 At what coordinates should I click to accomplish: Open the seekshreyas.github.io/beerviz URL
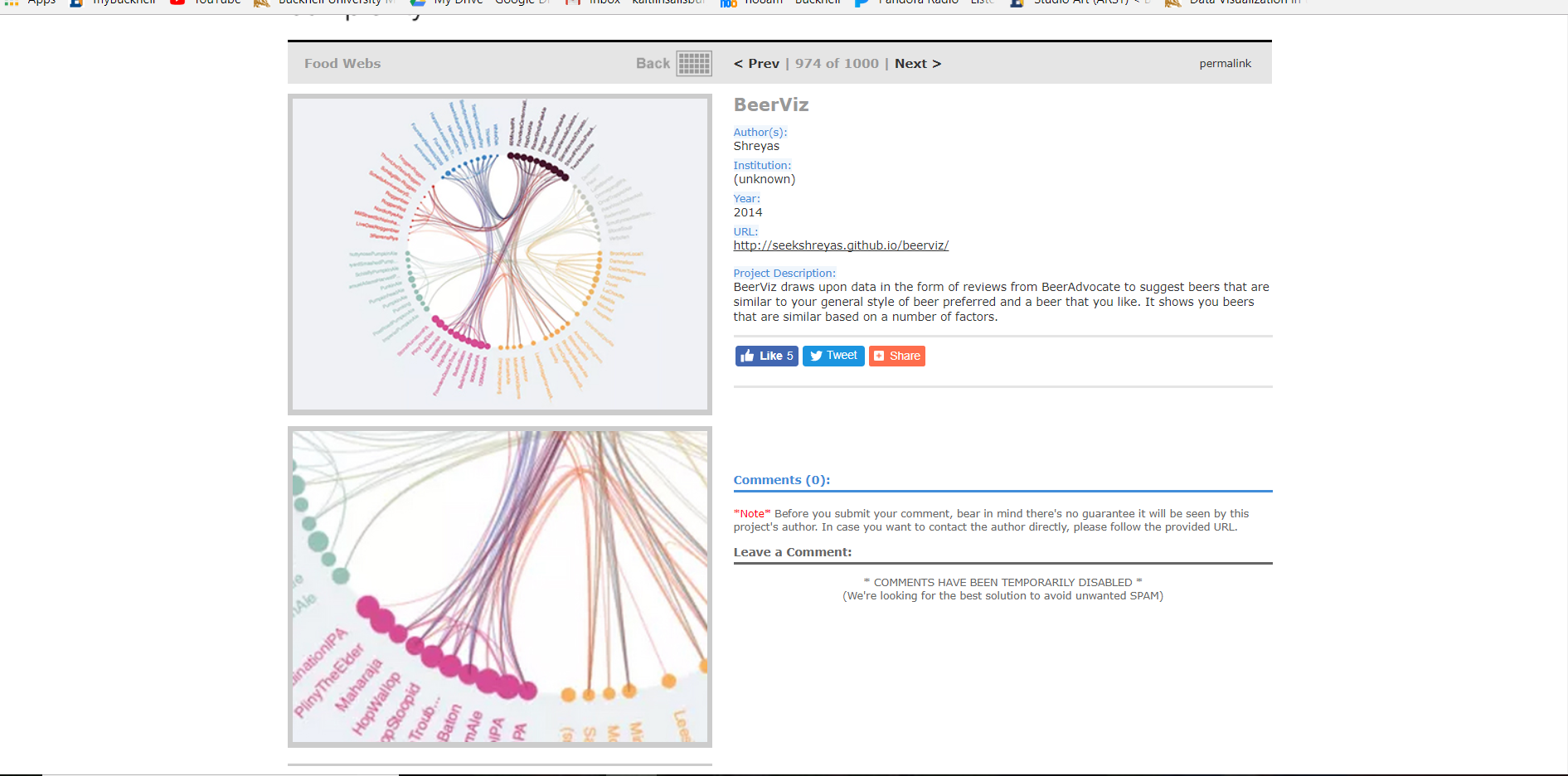tap(841, 245)
